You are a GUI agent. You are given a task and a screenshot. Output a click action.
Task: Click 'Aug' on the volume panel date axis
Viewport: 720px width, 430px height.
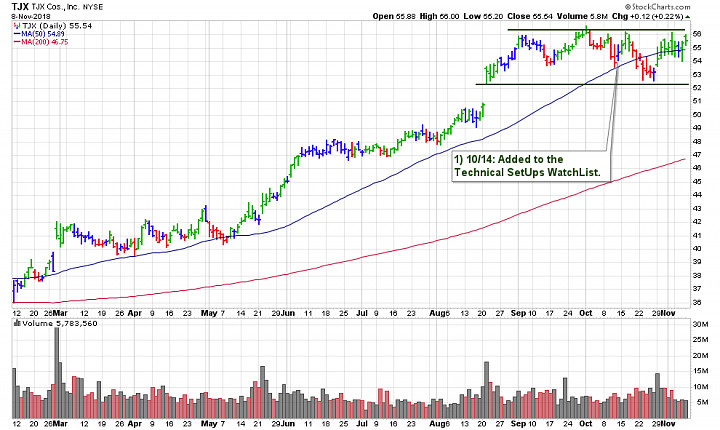click(438, 424)
